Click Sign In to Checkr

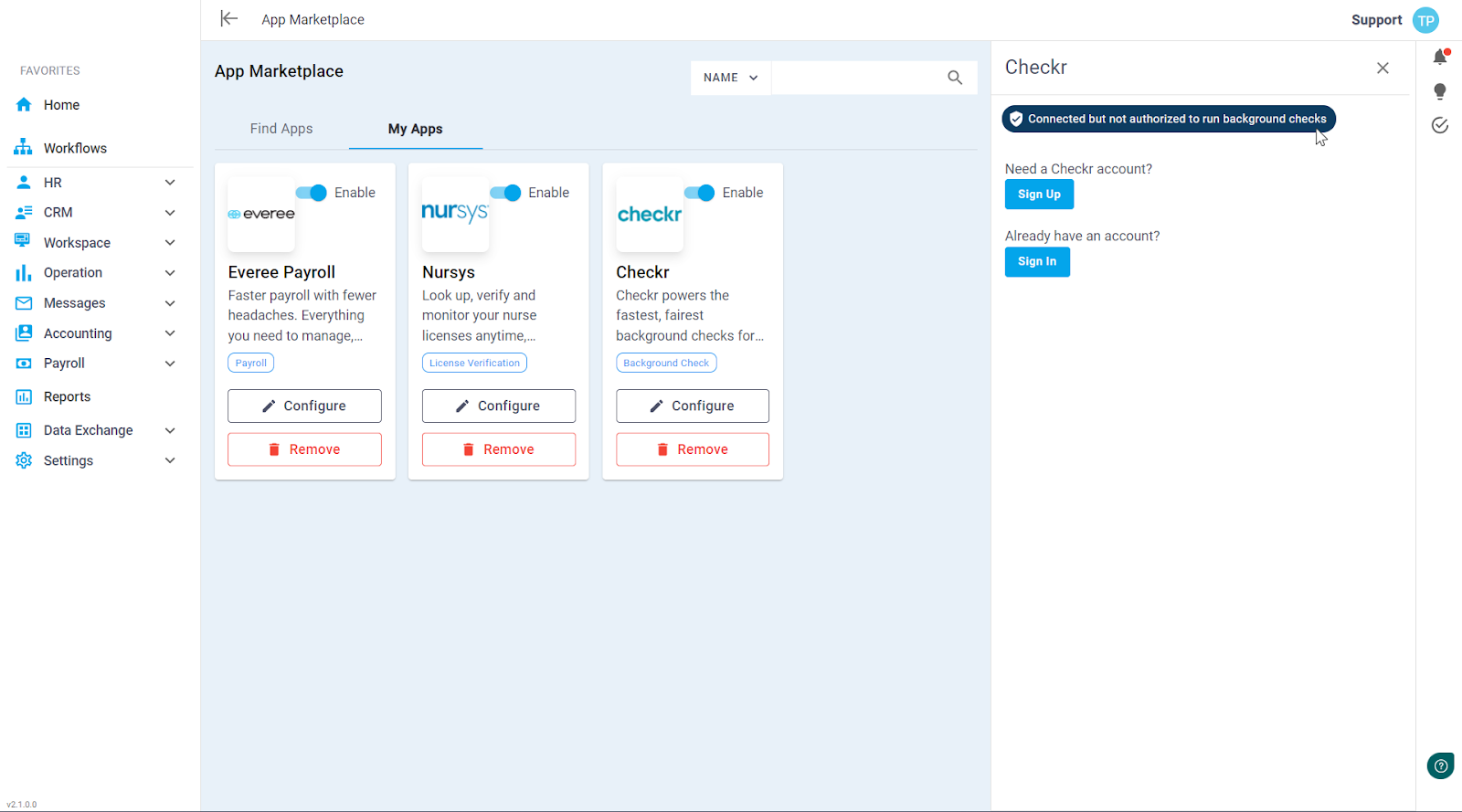click(x=1037, y=261)
